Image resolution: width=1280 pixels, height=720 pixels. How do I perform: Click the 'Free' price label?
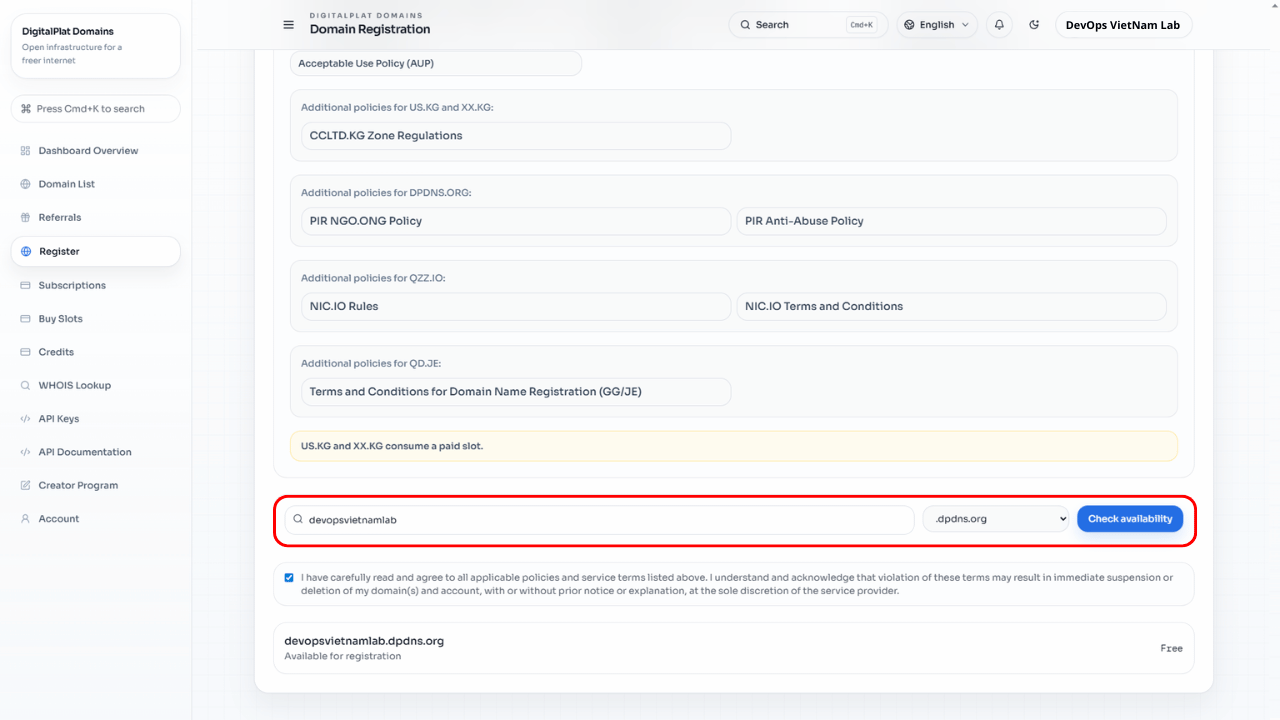click(1171, 648)
